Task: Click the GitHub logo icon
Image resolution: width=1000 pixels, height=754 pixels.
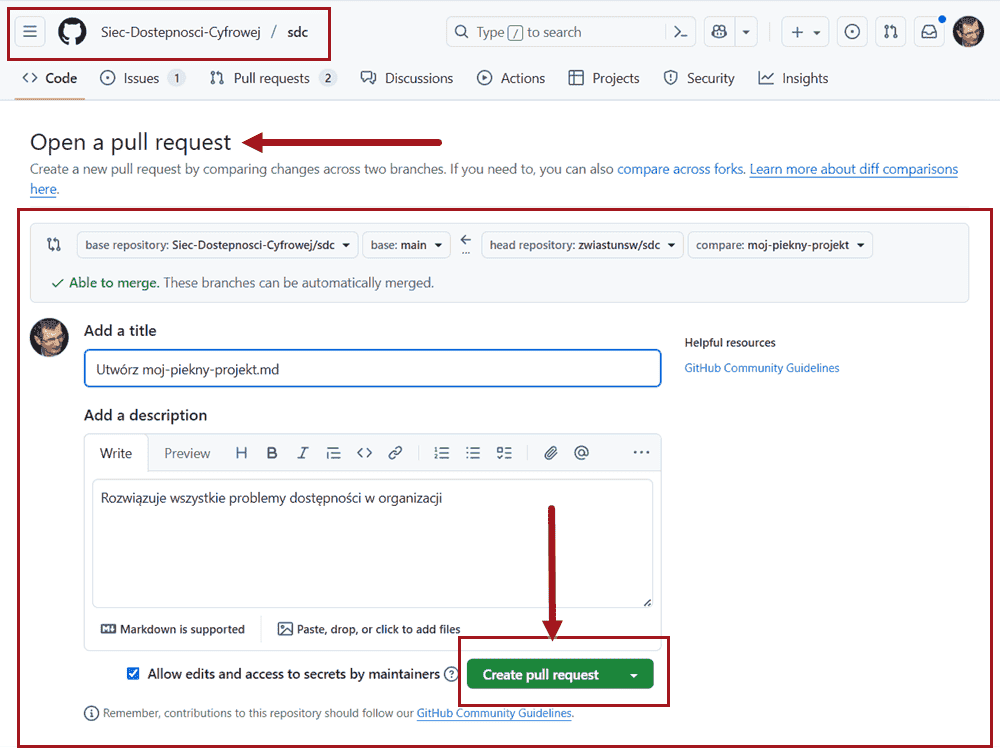Action: click(x=72, y=32)
